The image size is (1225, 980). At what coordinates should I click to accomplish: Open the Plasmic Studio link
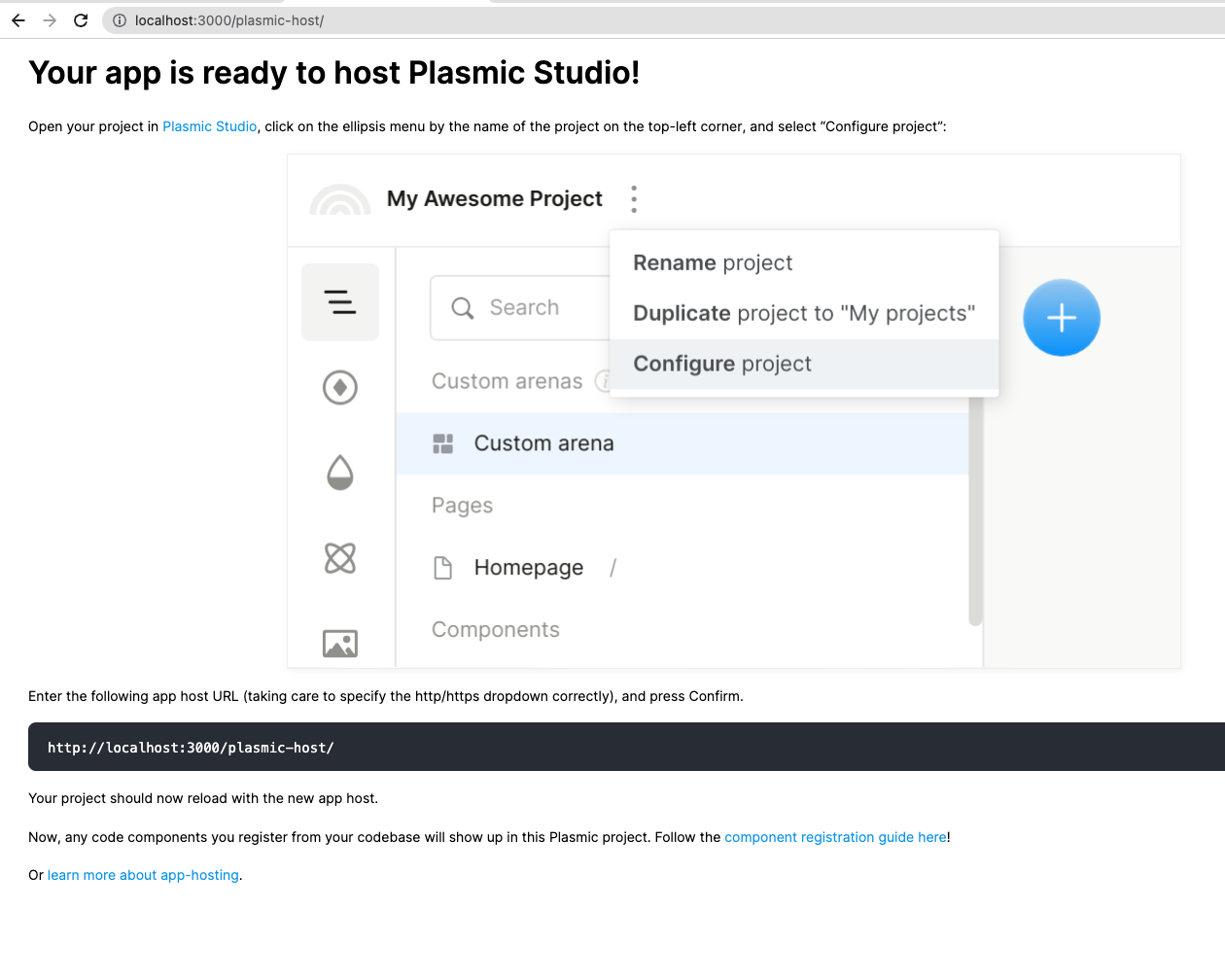[x=209, y=126]
